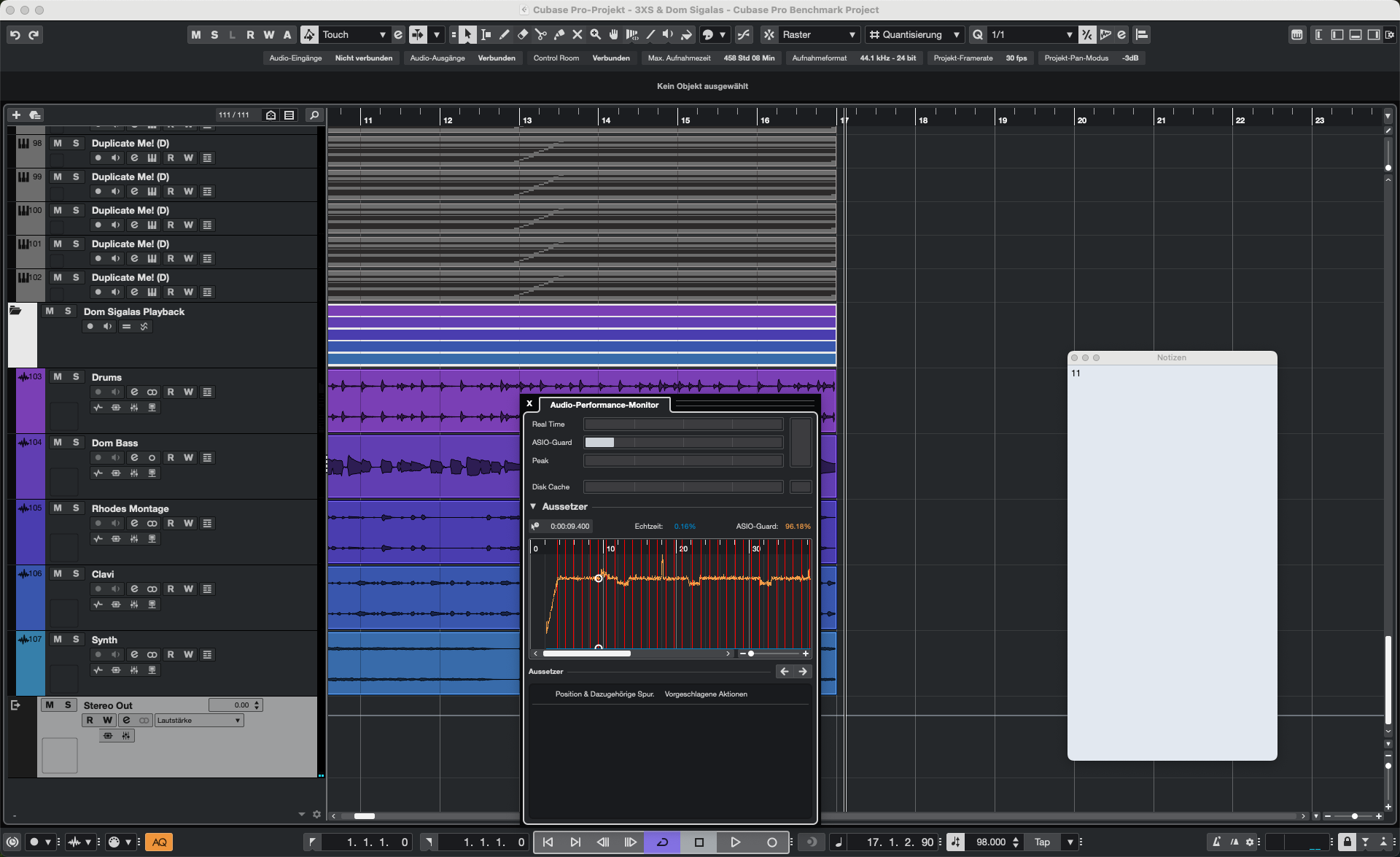This screenshot has width=1400, height=857.
Task: Enable write automation on Stereo Out
Action: coord(108,720)
